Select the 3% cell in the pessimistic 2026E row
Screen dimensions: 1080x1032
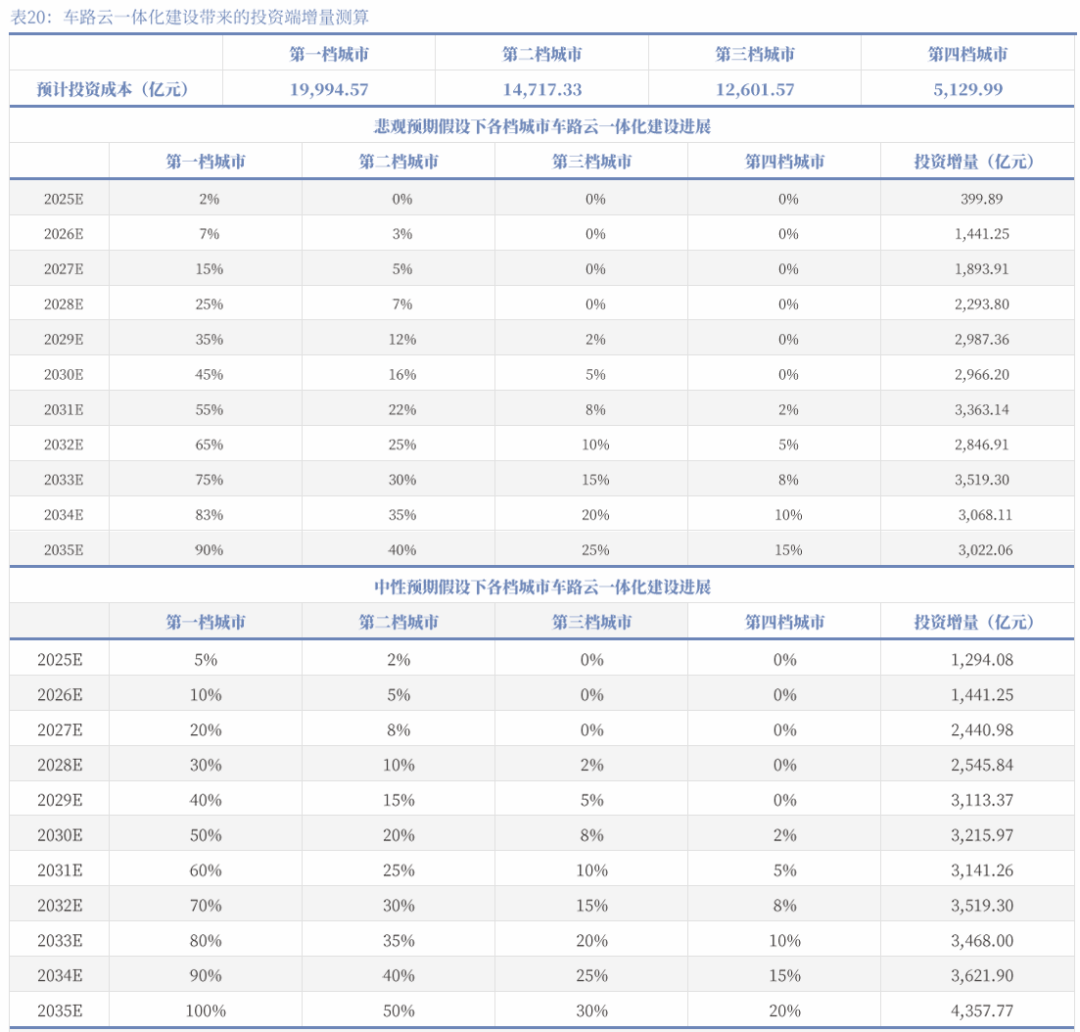pos(402,234)
